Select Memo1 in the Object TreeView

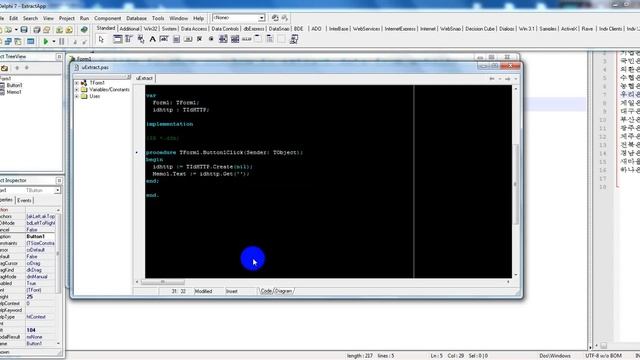(14, 92)
